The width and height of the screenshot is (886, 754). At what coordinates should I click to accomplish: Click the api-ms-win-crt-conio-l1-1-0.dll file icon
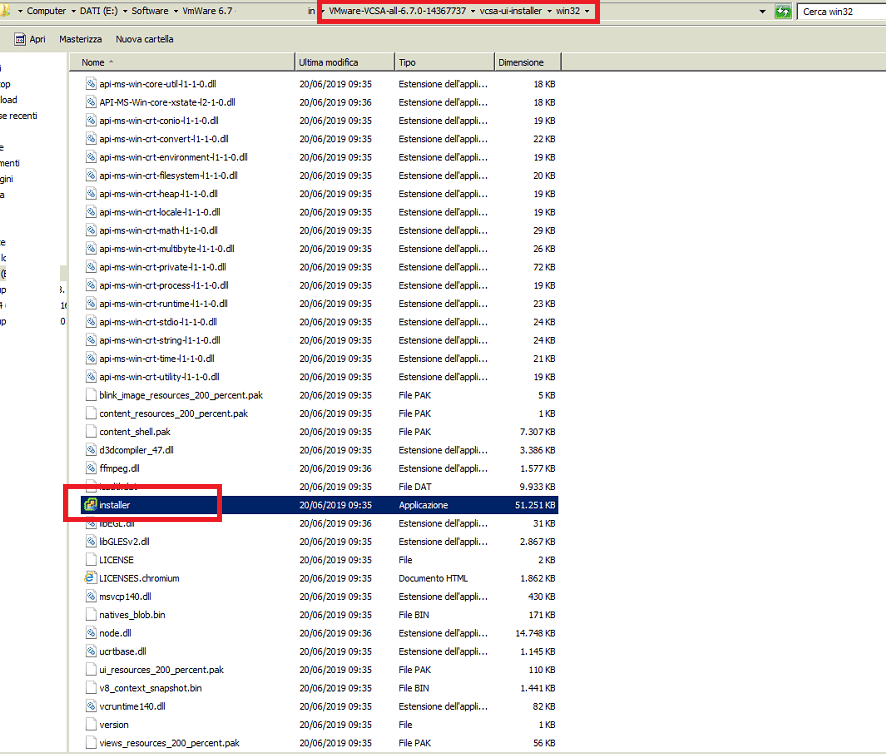(90, 120)
